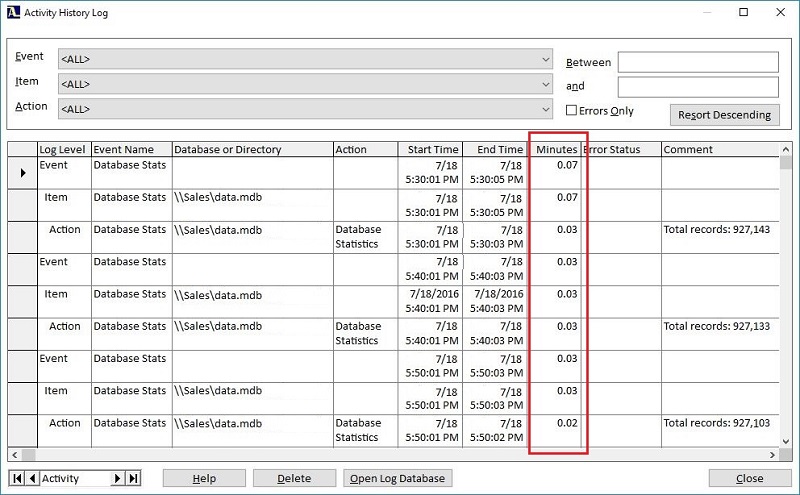The width and height of the screenshot is (800, 495).
Task: Click the Minutes column header
Action: point(555,150)
